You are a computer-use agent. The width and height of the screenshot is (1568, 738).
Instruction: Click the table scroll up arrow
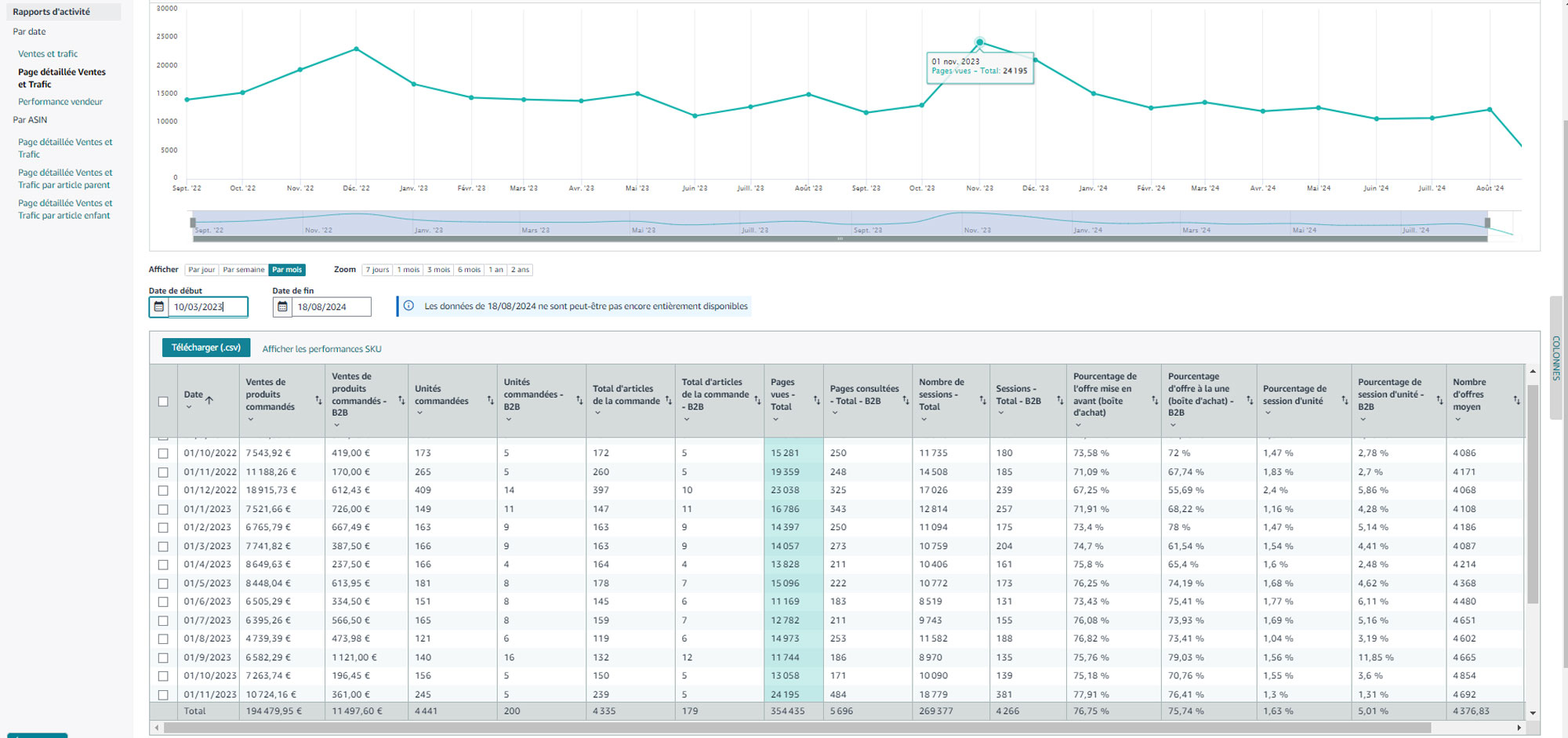pos(1533,371)
